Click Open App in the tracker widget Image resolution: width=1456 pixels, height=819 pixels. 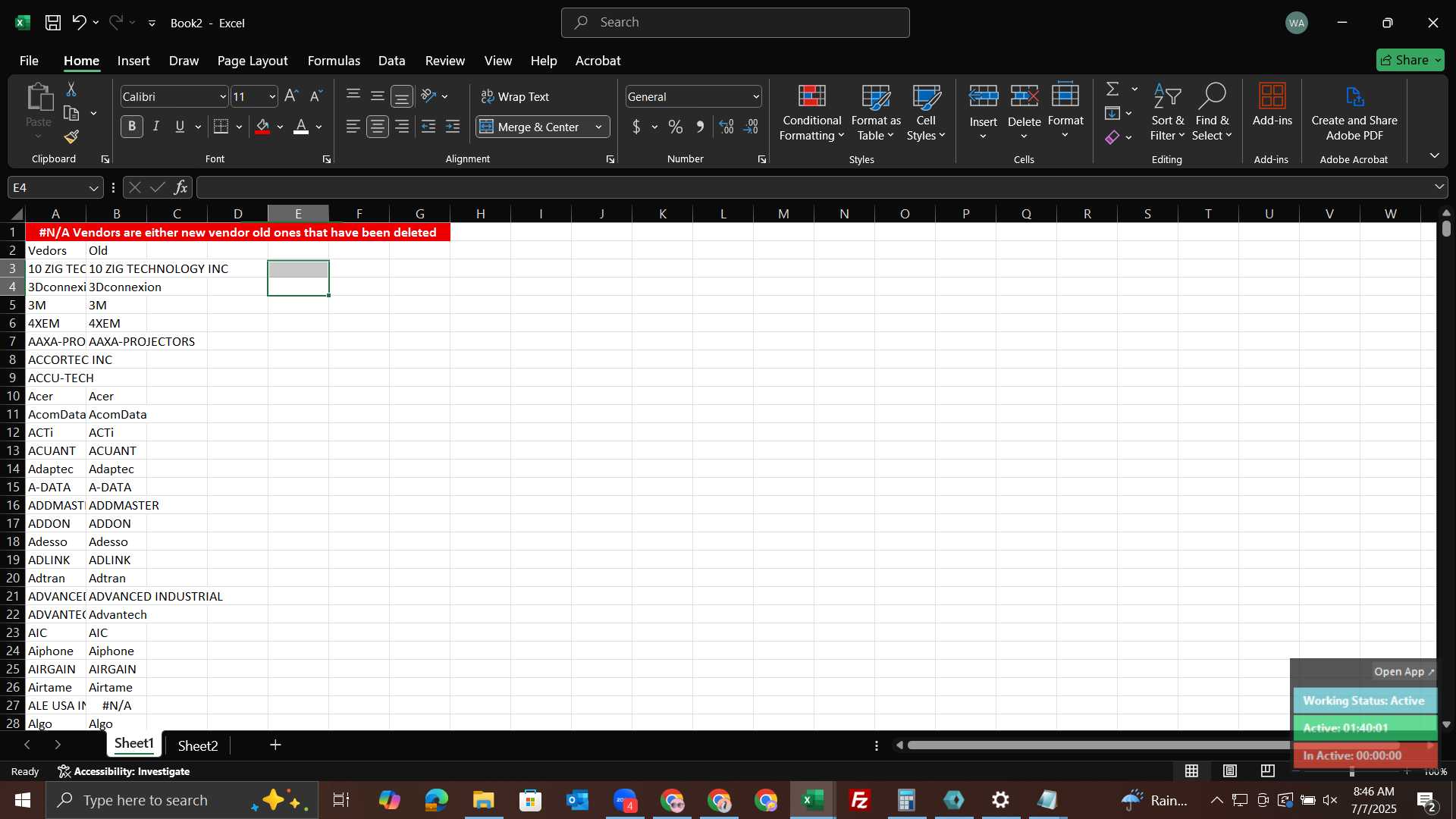[x=1404, y=672]
